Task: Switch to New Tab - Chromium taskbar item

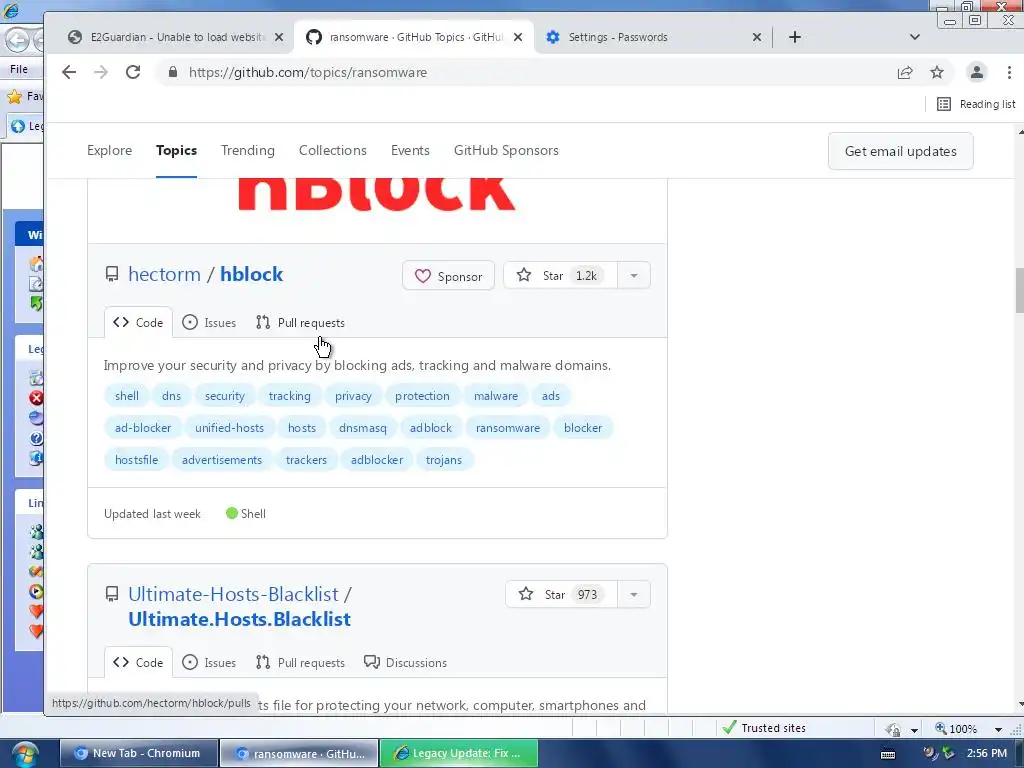Action: pyautogui.click(x=138, y=753)
